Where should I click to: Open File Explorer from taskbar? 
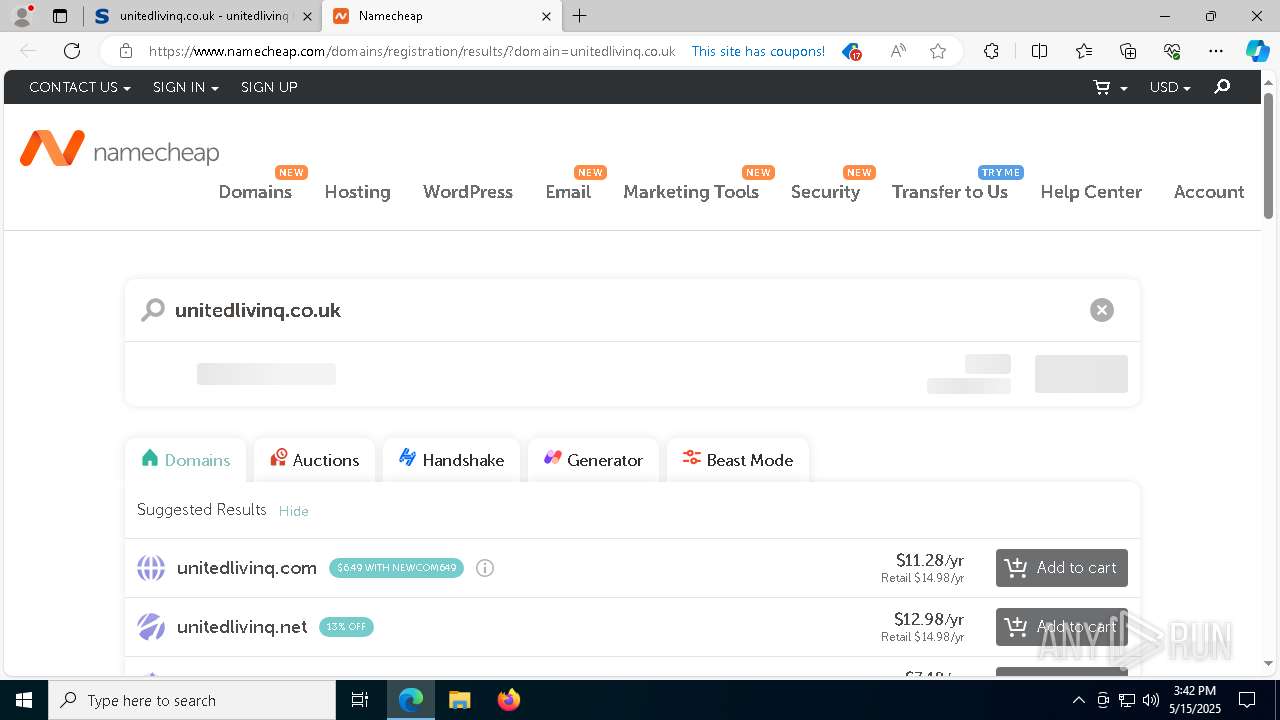(459, 700)
